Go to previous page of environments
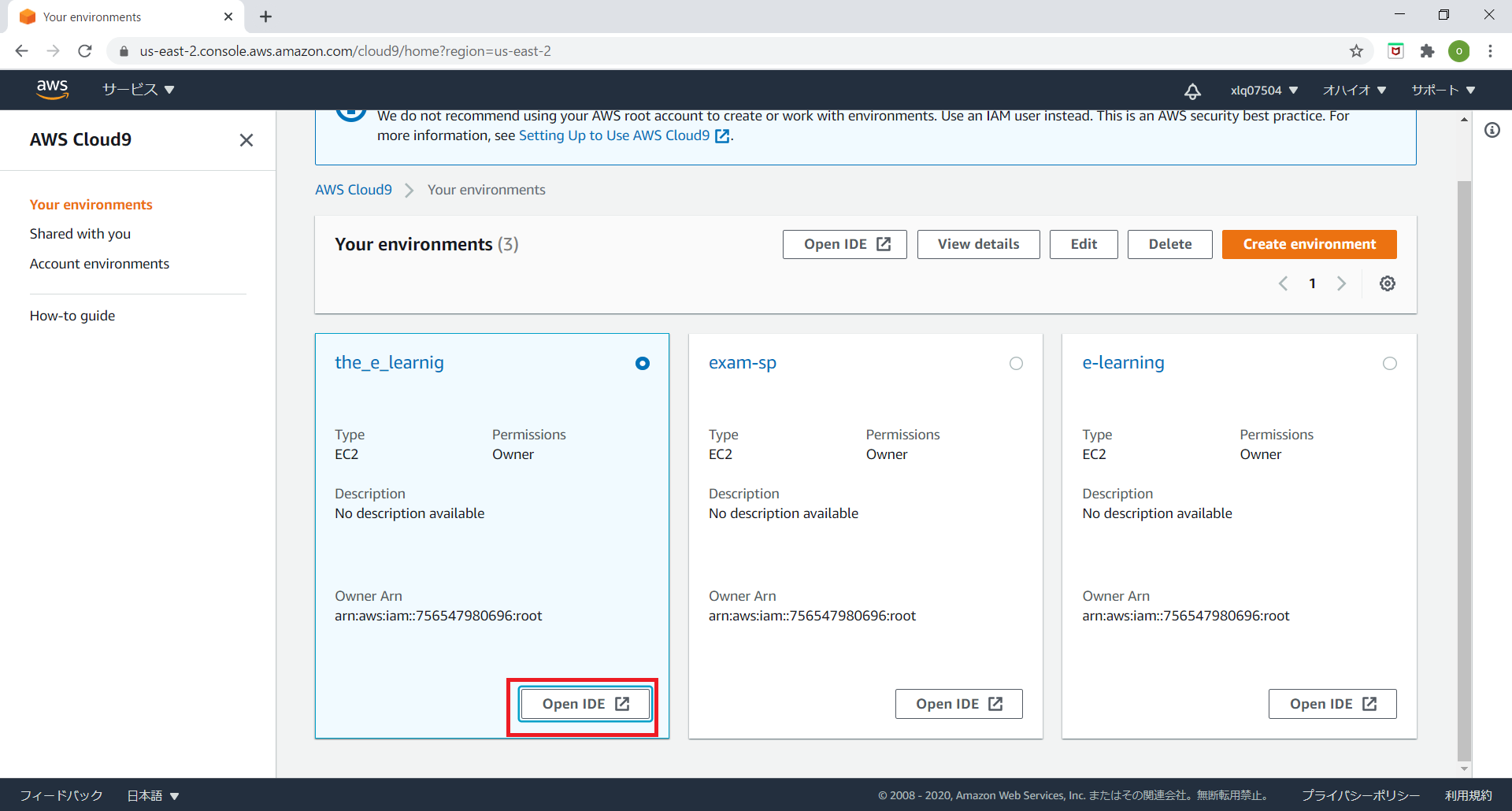The image size is (1512, 811). (1283, 283)
